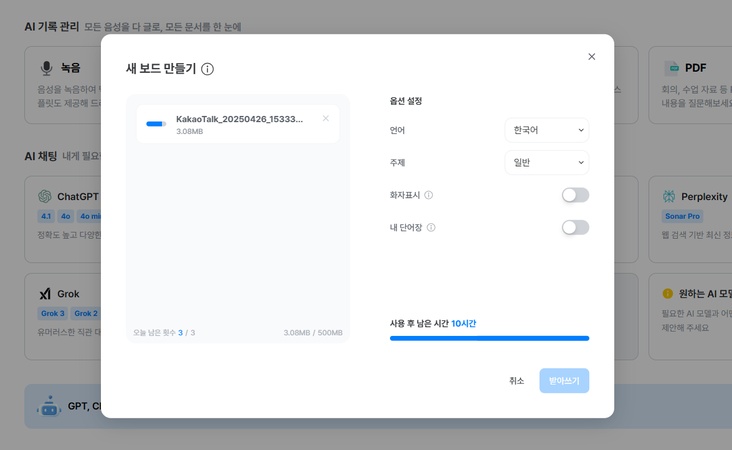The width and height of the screenshot is (732, 450).
Task: Click the 3.08MB / 500MB usage text
Action: coord(313,332)
